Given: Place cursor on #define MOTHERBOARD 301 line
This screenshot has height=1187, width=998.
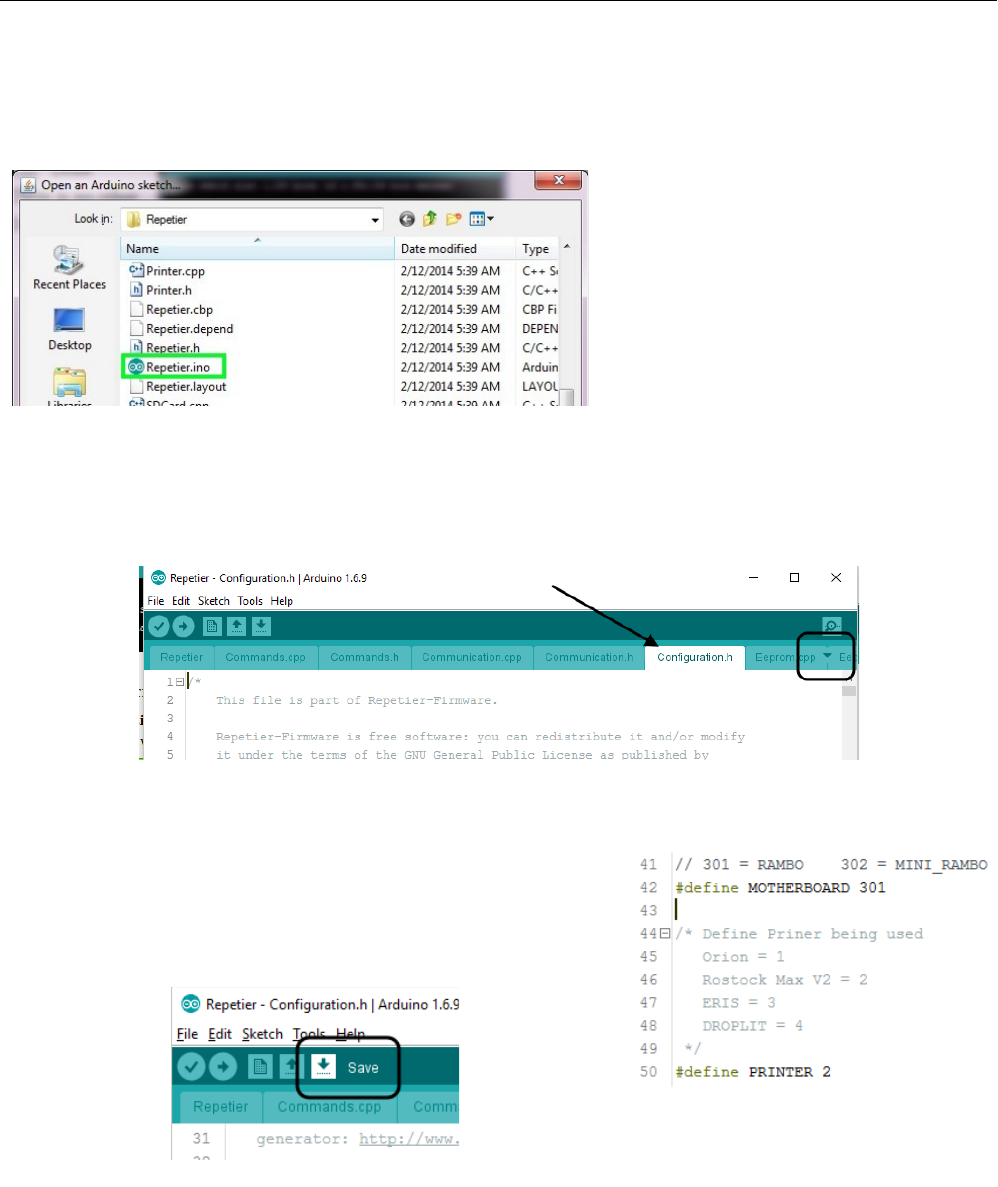Looking at the screenshot, I should pyautogui.click(x=780, y=887).
